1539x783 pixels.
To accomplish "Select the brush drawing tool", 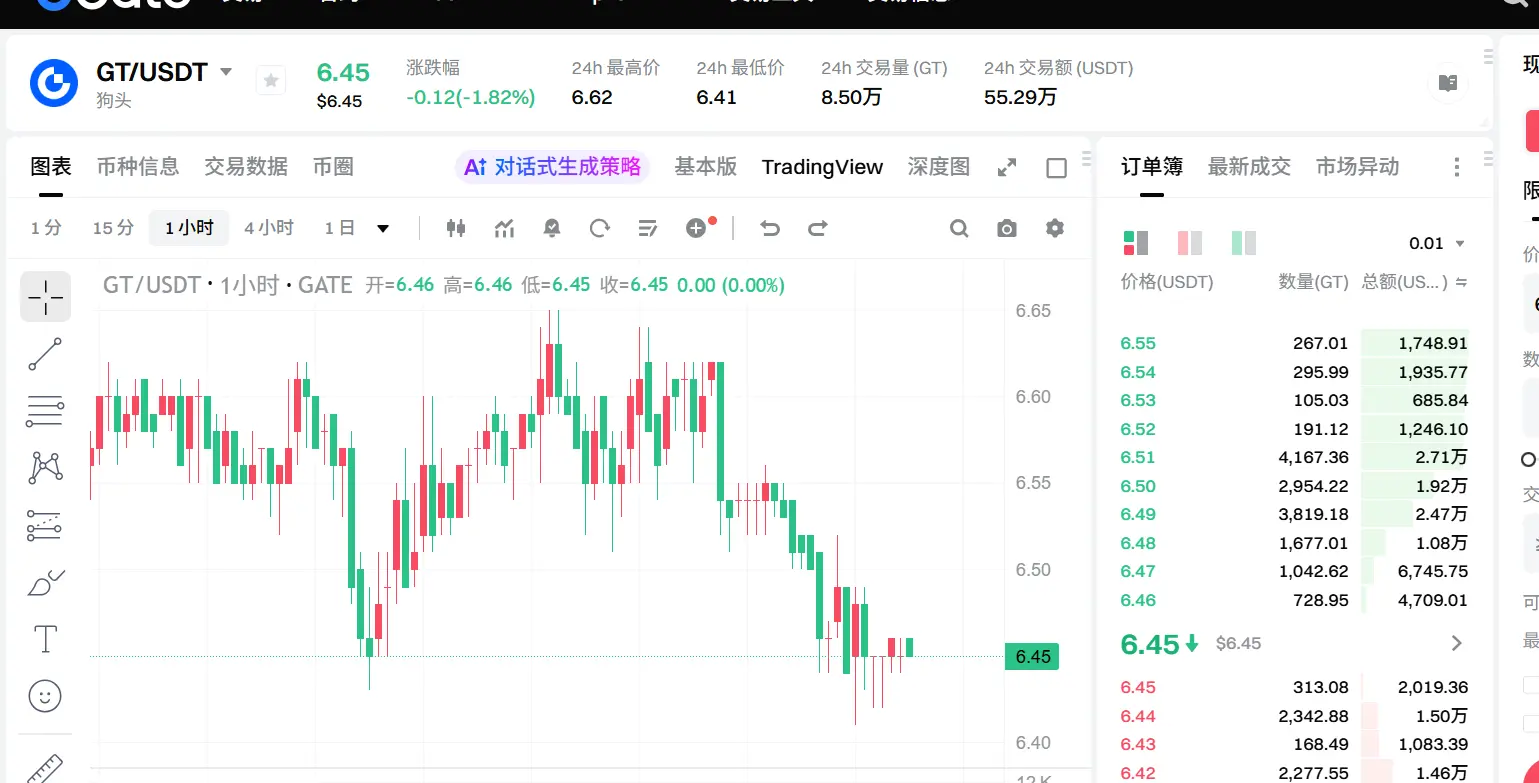I will [x=45, y=582].
